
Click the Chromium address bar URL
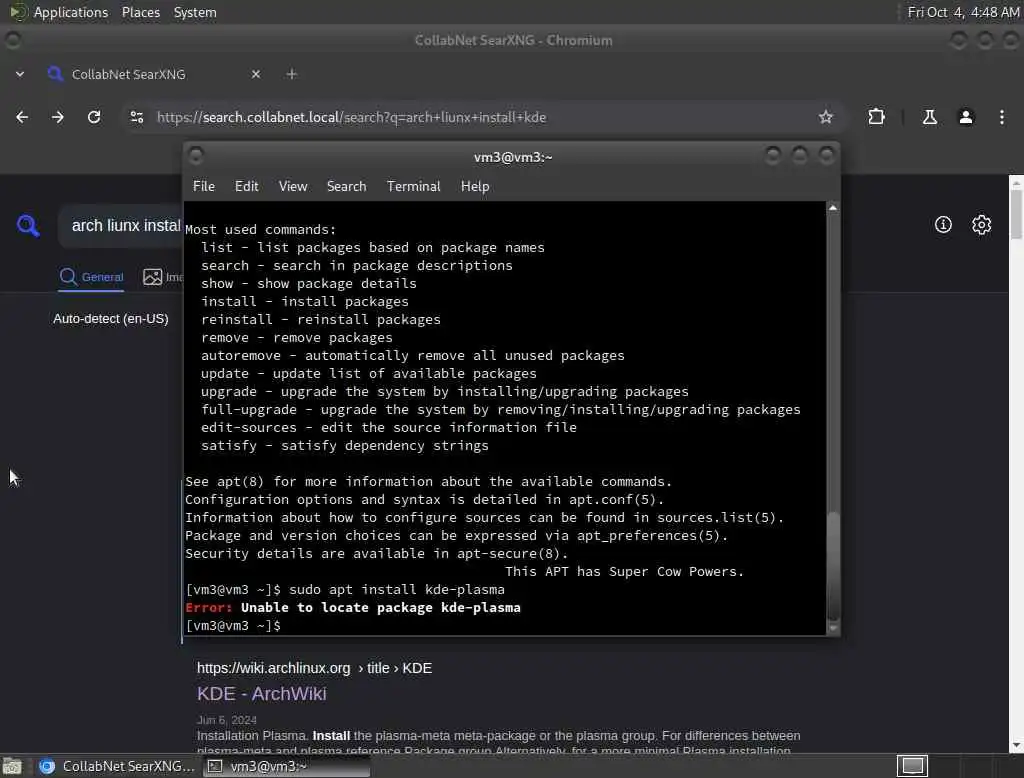click(x=351, y=118)
